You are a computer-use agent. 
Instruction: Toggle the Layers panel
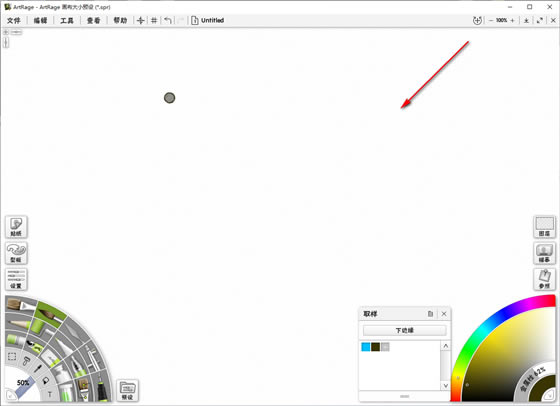[x=544, y=227]
